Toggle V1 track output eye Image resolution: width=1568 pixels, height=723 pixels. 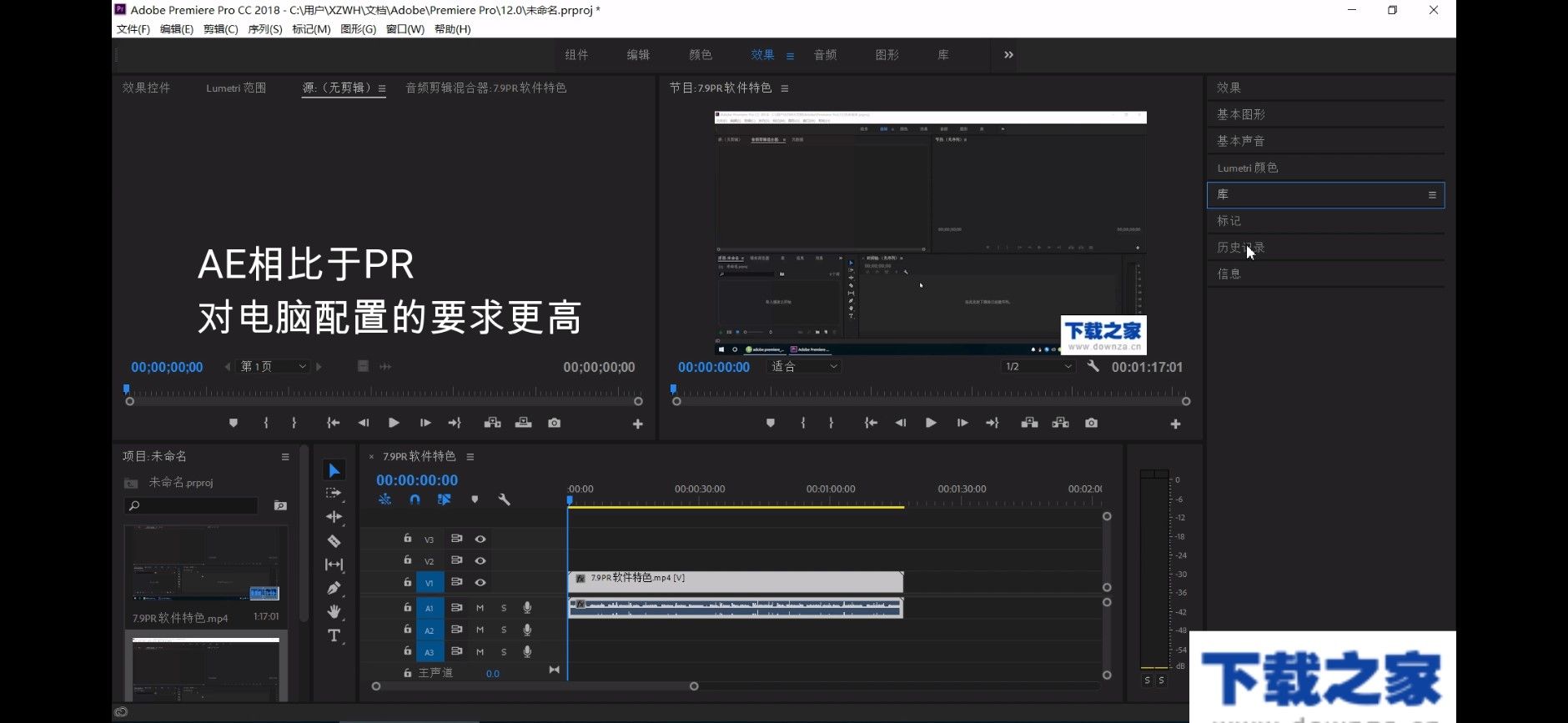[x=480, y=582]
